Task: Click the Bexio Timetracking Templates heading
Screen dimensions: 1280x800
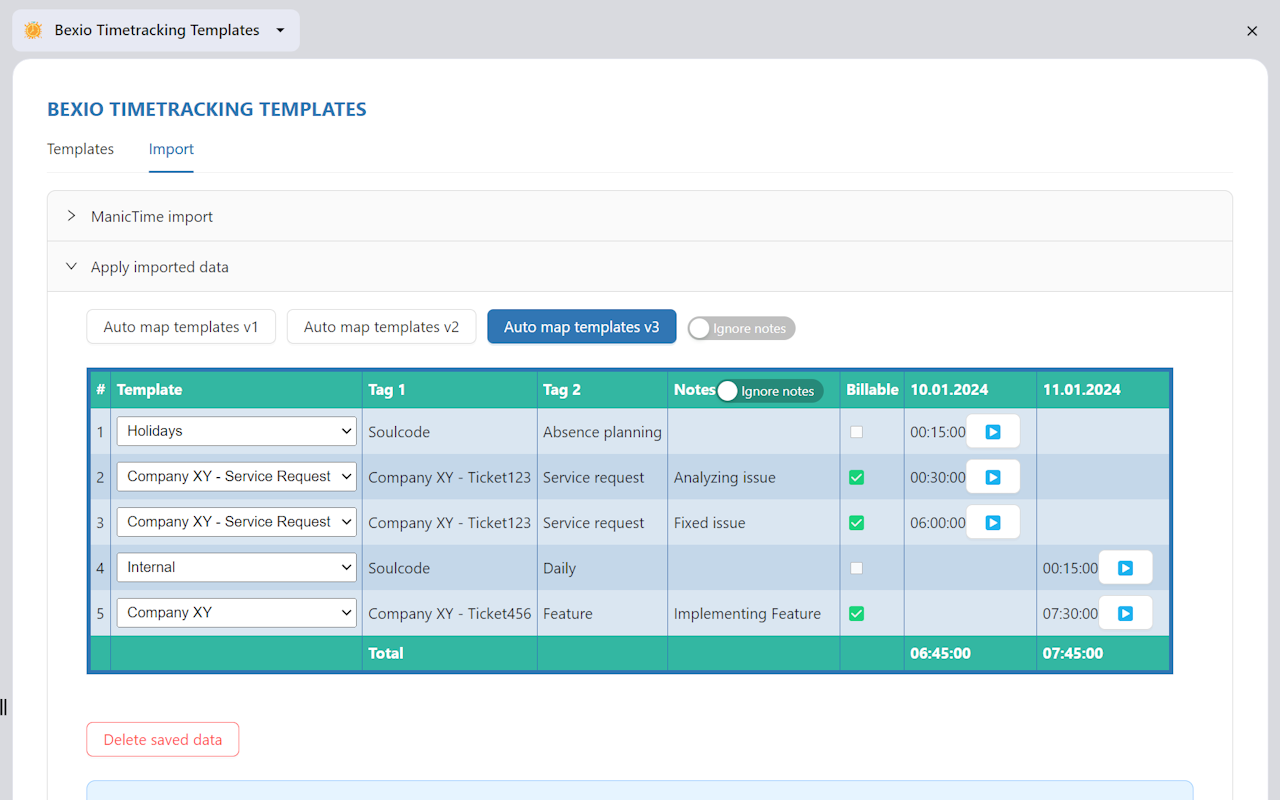Action: coord(207,109)
